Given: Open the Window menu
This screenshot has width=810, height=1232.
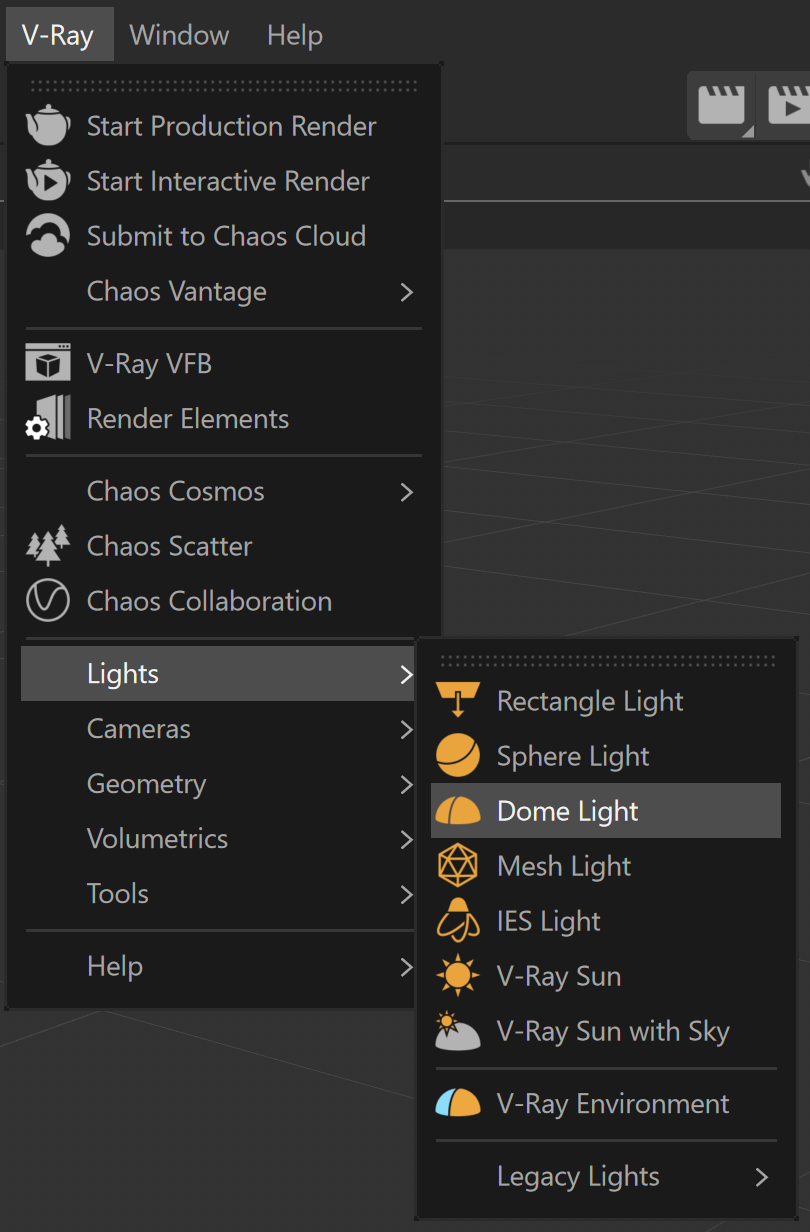Looking at the screenshot, I should click(179, 35).
